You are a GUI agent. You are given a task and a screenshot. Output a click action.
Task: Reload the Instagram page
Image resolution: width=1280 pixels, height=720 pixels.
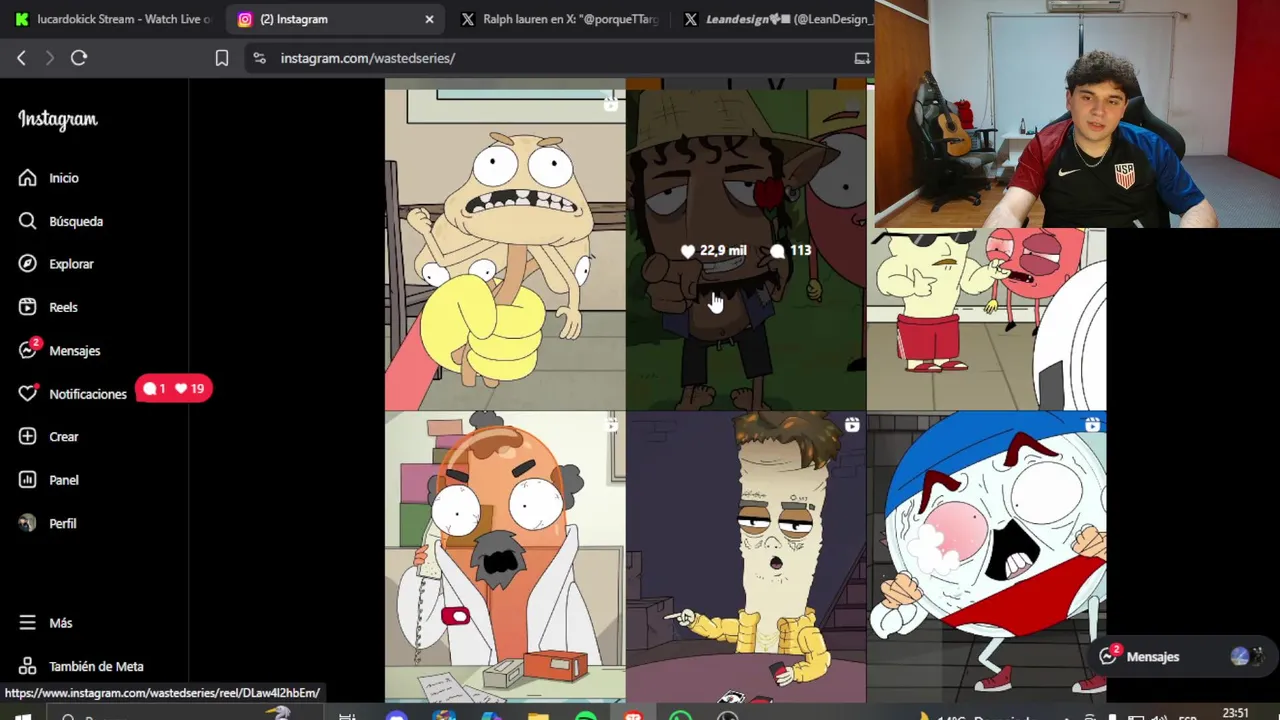click(79, 58)
